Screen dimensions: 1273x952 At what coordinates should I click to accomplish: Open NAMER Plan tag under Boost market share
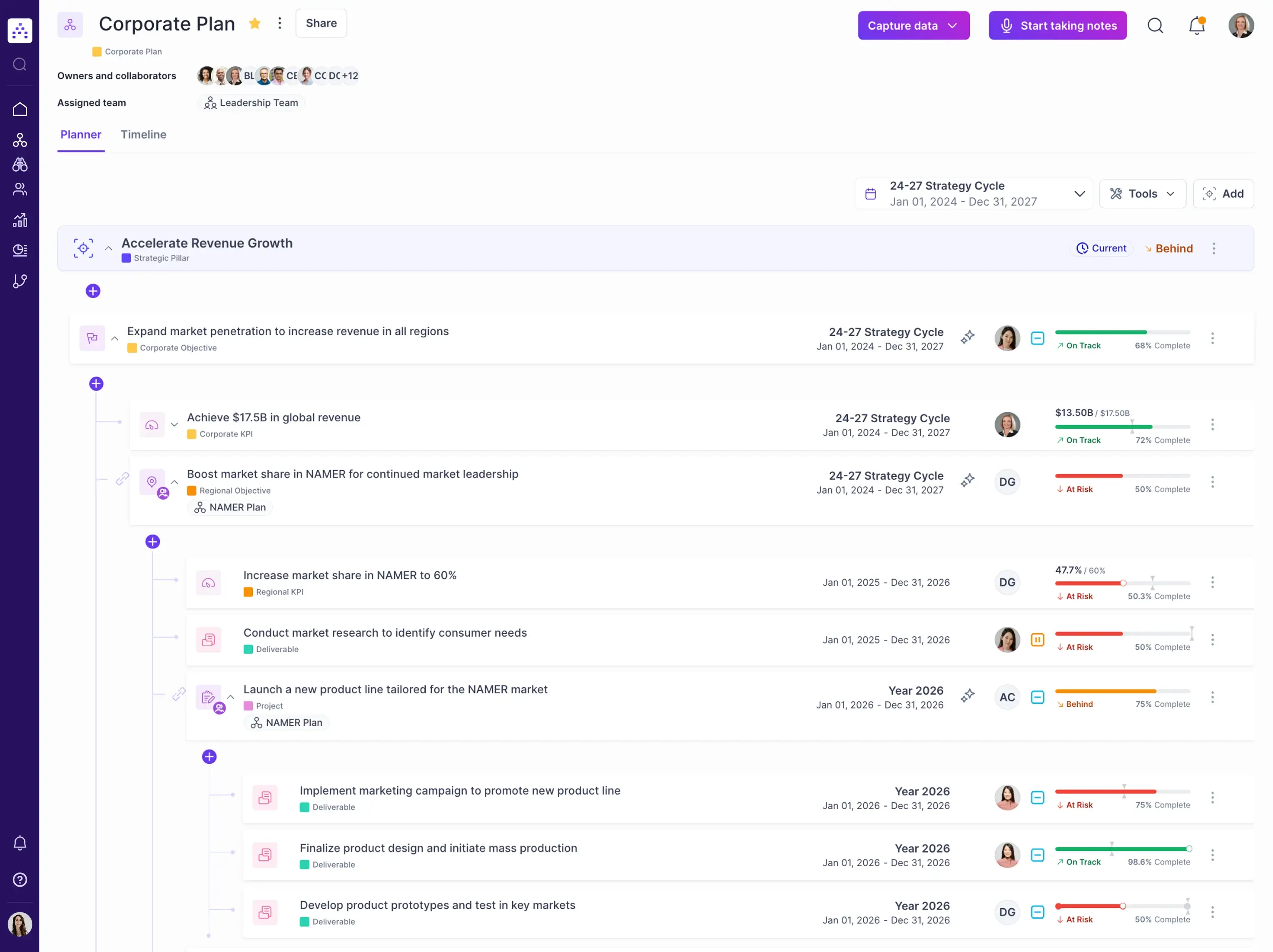229,508
